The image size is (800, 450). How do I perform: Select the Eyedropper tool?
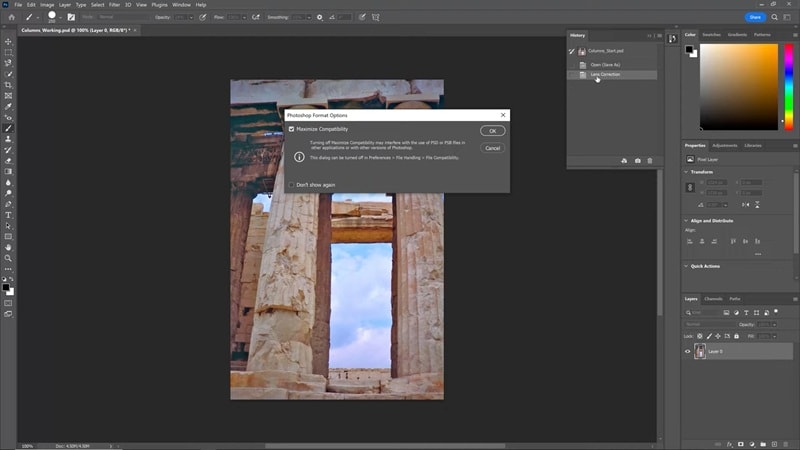pos(8,107)
